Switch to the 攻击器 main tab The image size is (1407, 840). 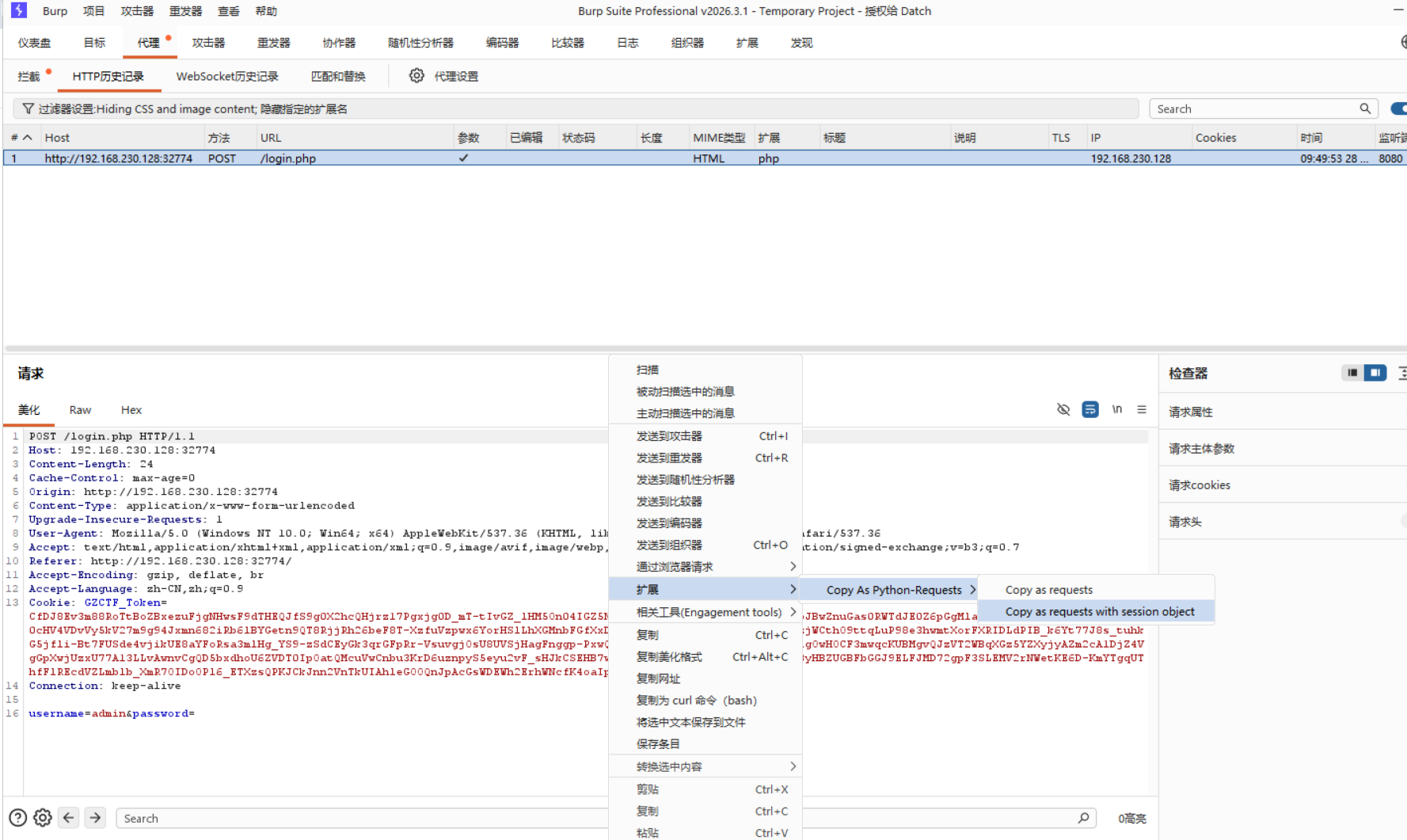coord(208,43)
